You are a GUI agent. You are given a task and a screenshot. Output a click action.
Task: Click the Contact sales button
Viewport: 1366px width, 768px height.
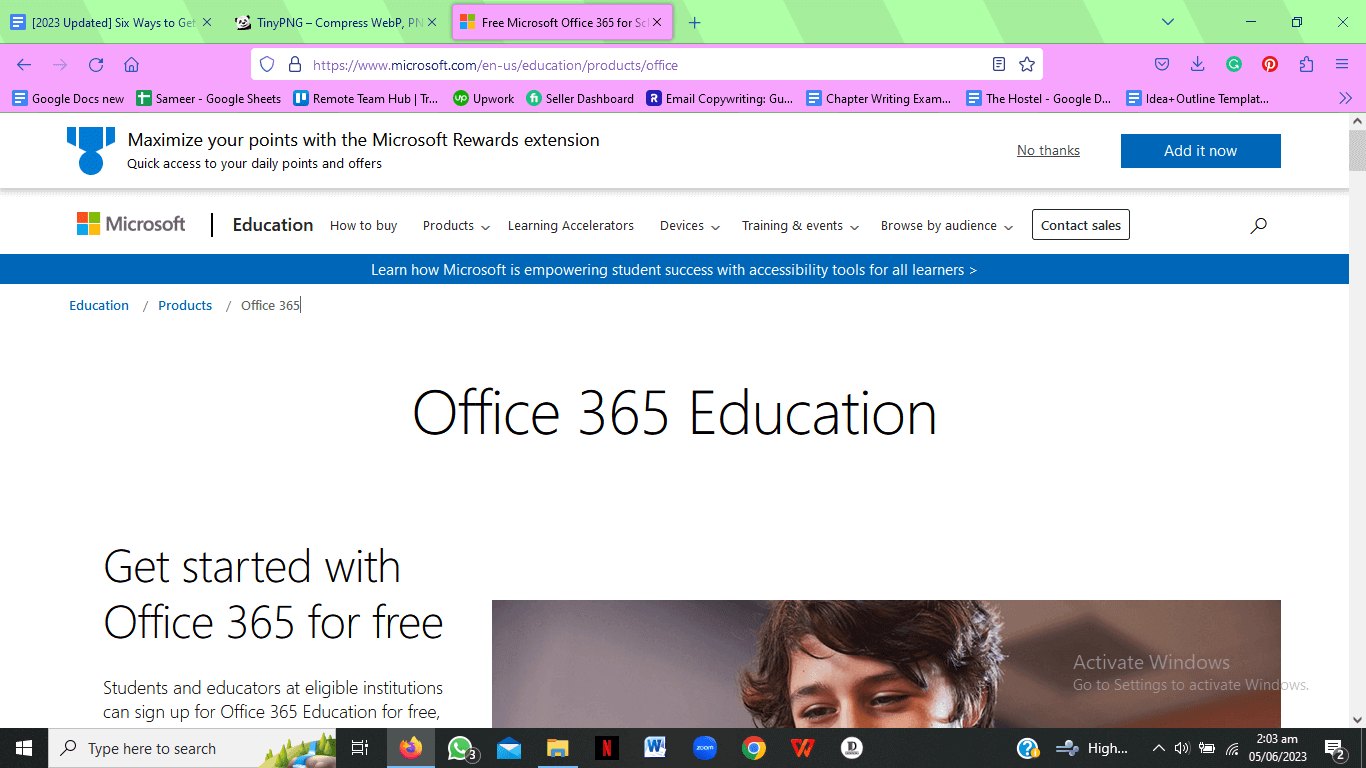(1081, 225)
